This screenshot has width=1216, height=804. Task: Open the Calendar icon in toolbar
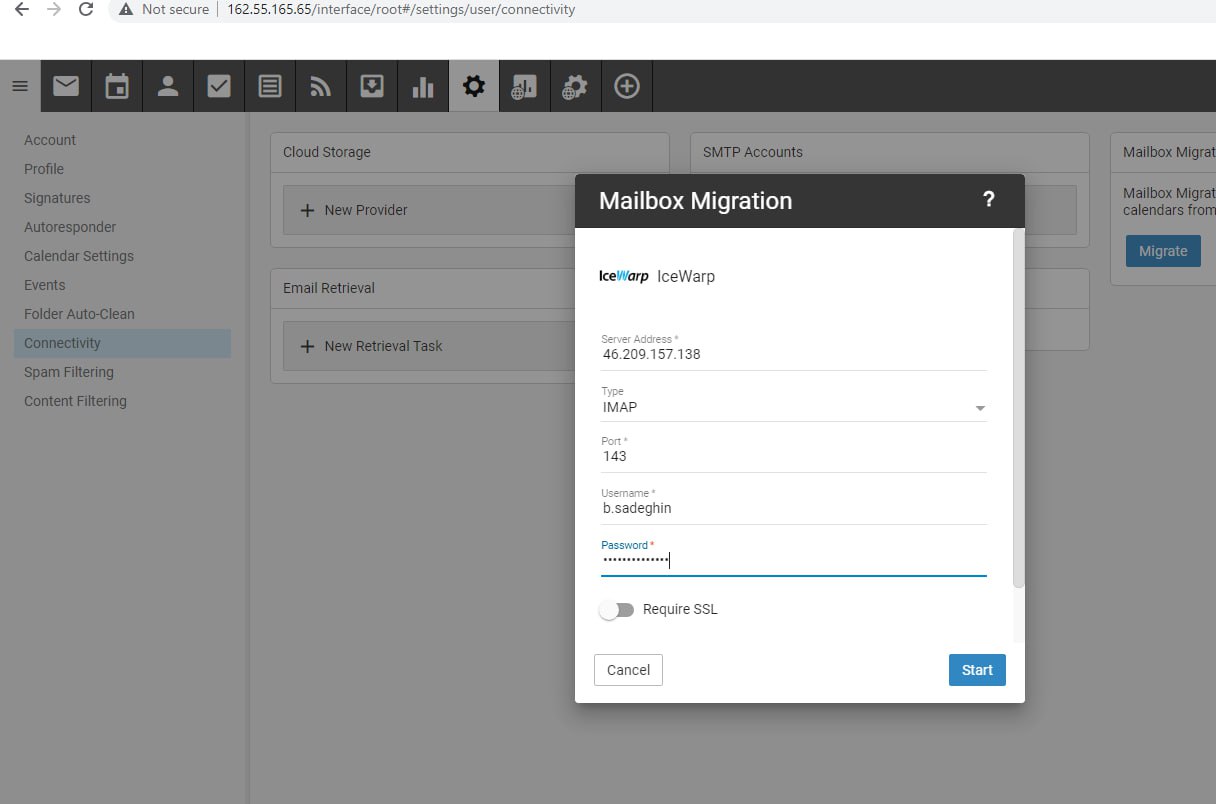pos(117,86)
